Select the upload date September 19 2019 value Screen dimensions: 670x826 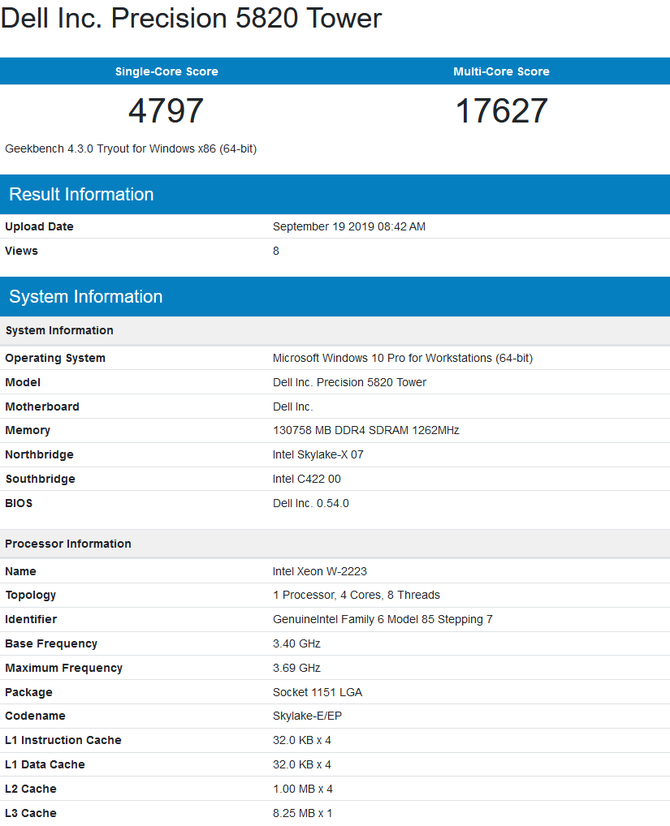349,227
